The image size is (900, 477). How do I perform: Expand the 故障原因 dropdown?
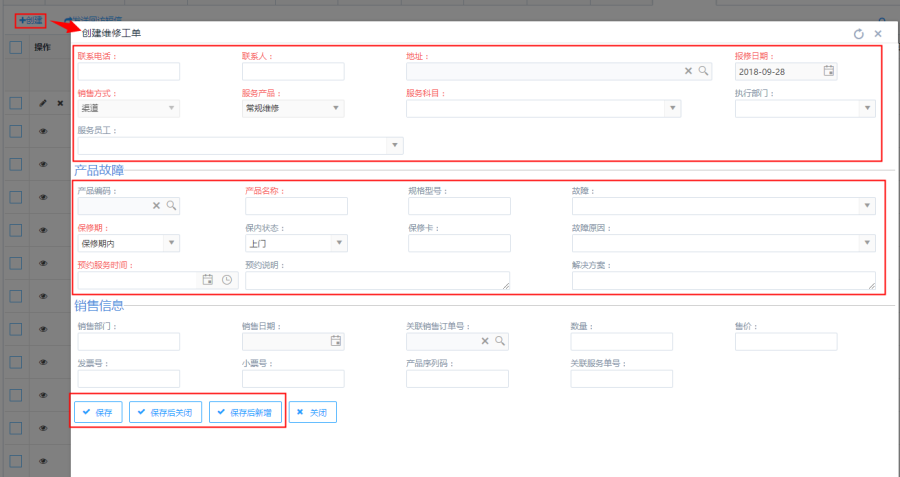point(867,242)
